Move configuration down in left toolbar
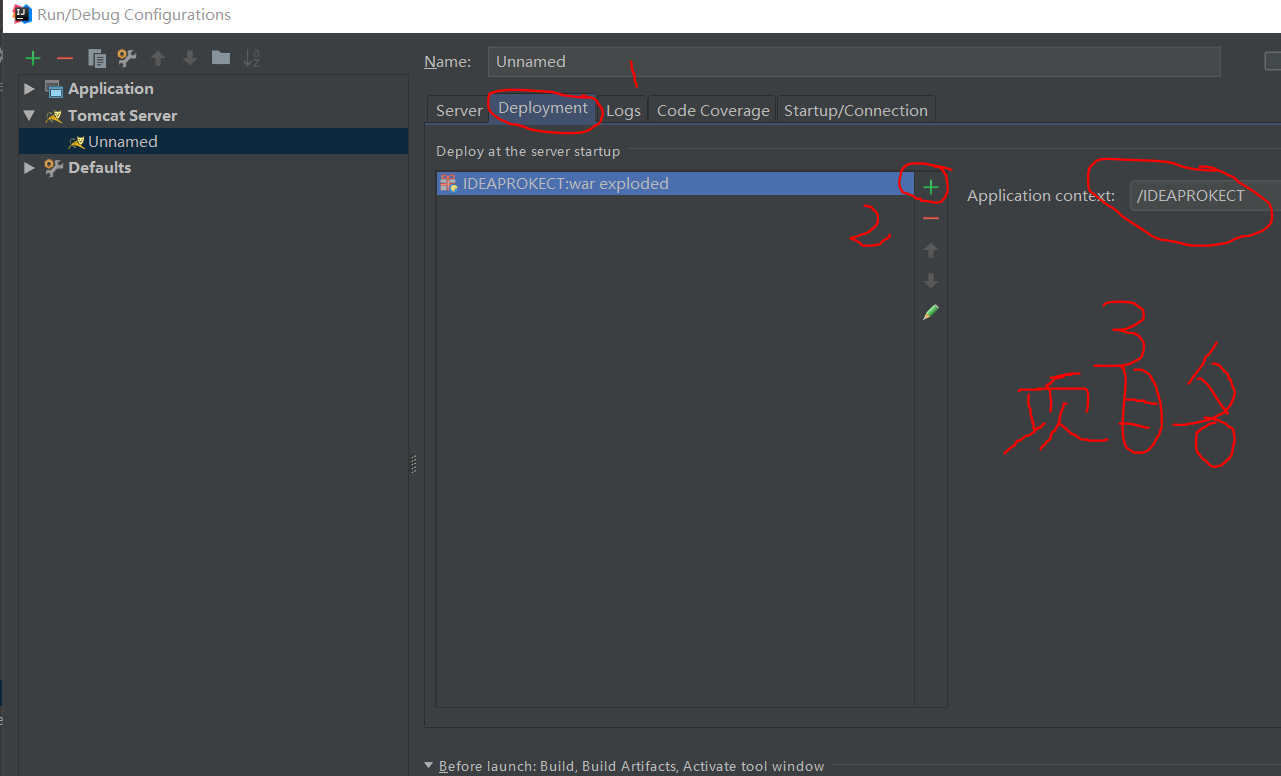 click(189, 58)
